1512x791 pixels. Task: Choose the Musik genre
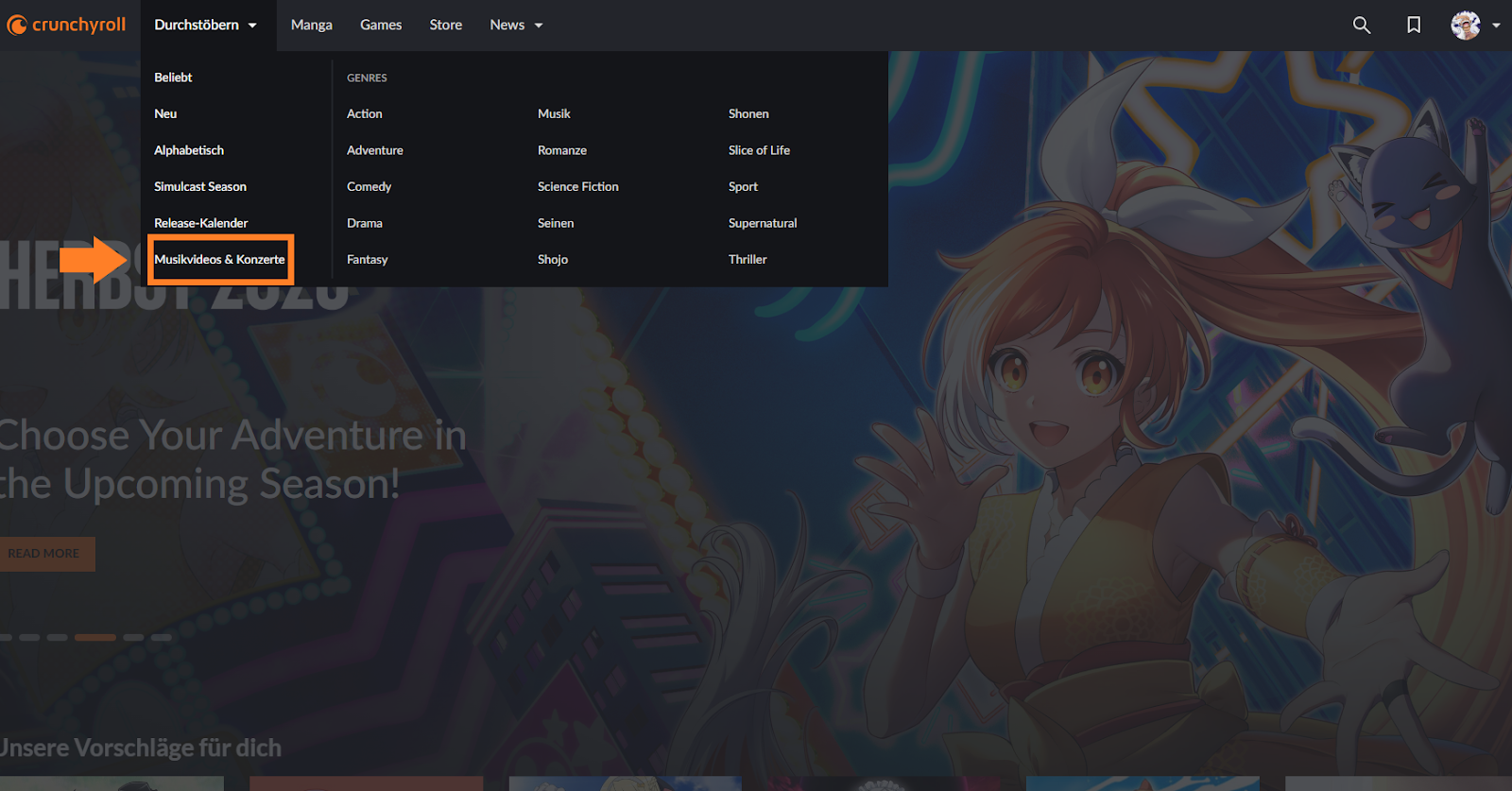tap(554, 113)
